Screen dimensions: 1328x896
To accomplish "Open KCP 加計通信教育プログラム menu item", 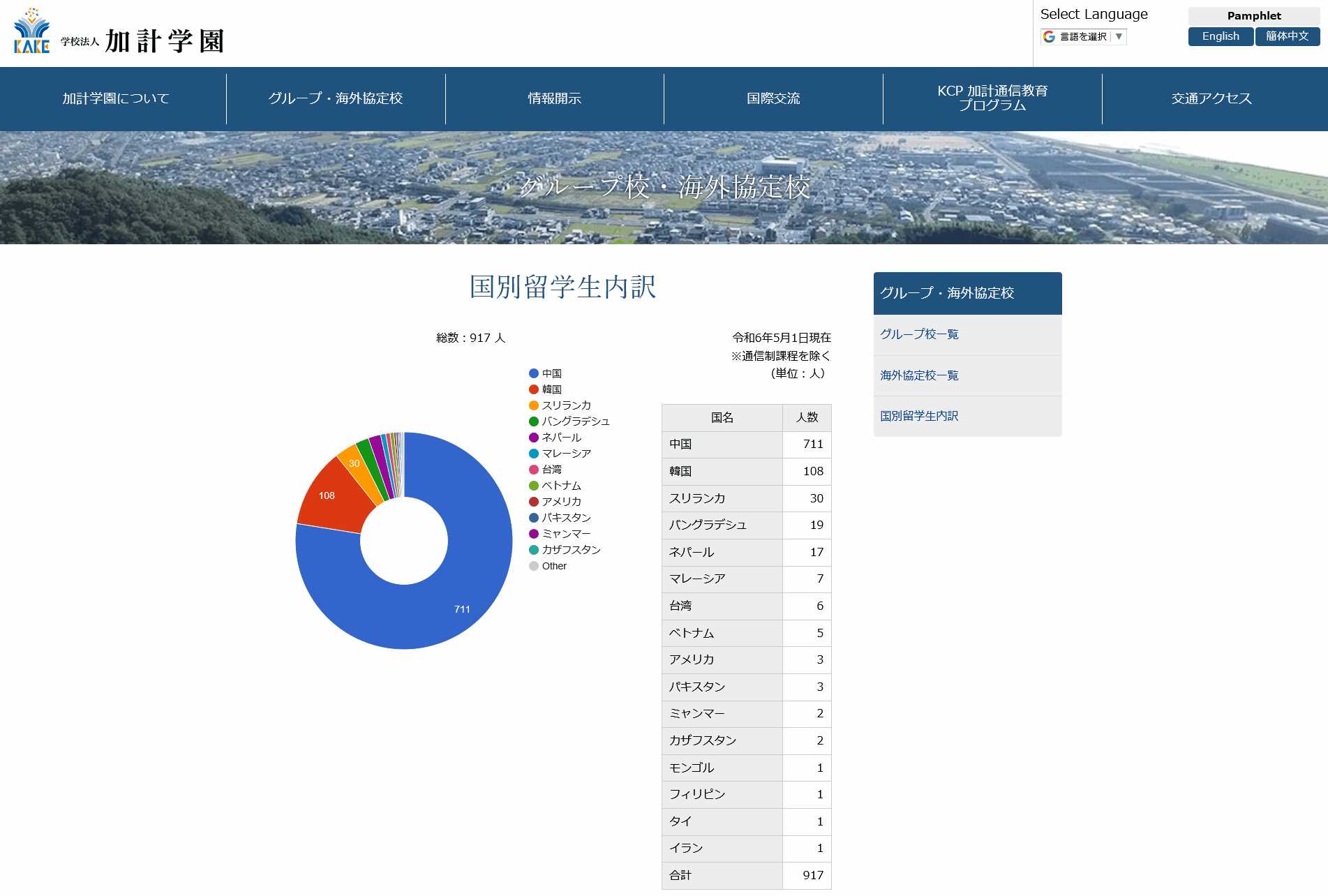I will [992, 98].
